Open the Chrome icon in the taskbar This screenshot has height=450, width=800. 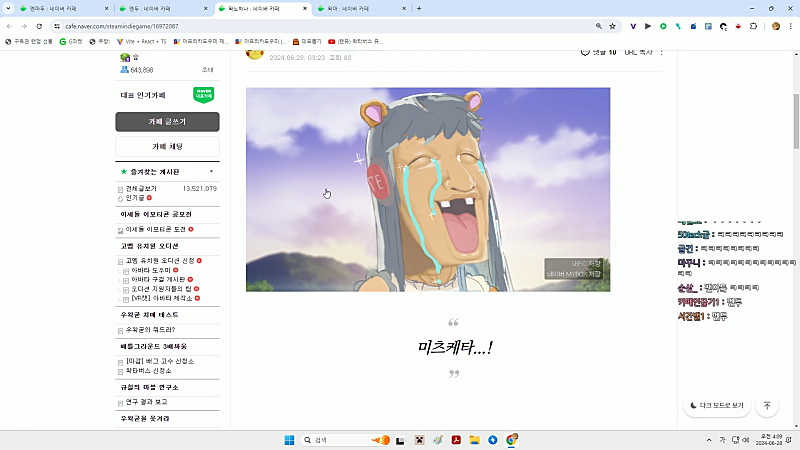pos(511,440)
